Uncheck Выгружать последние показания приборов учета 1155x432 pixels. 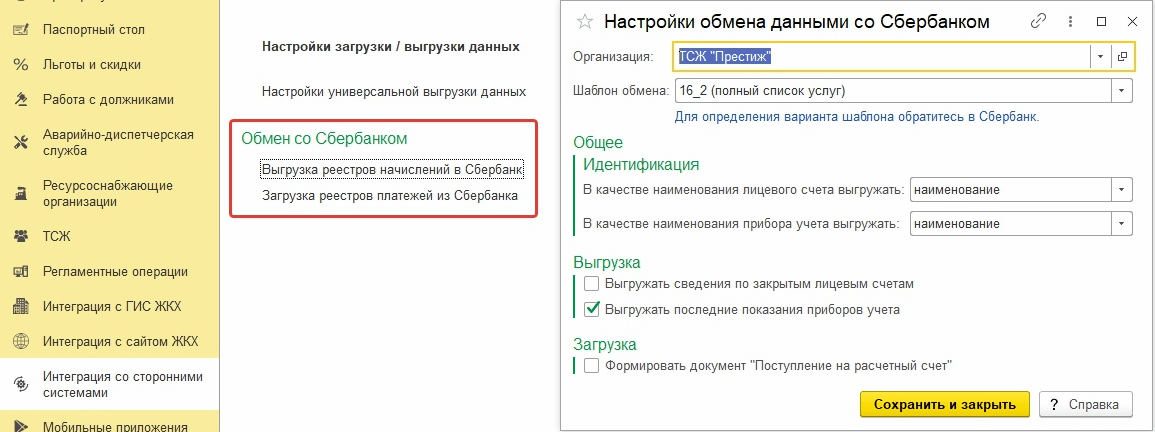[x=591, y=310]
